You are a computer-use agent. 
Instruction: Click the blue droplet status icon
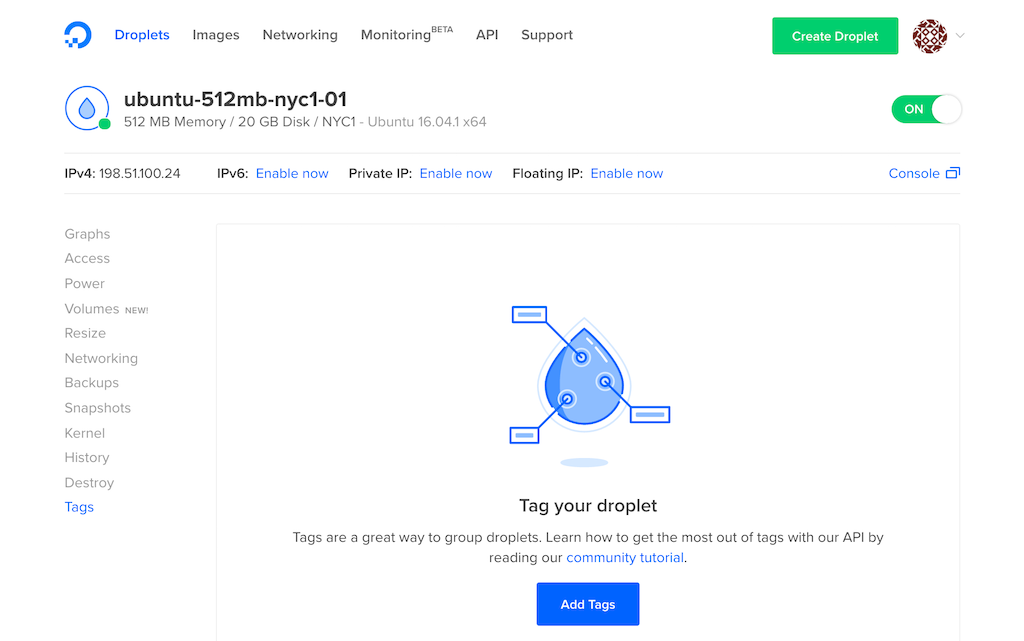tap(86, 108)
